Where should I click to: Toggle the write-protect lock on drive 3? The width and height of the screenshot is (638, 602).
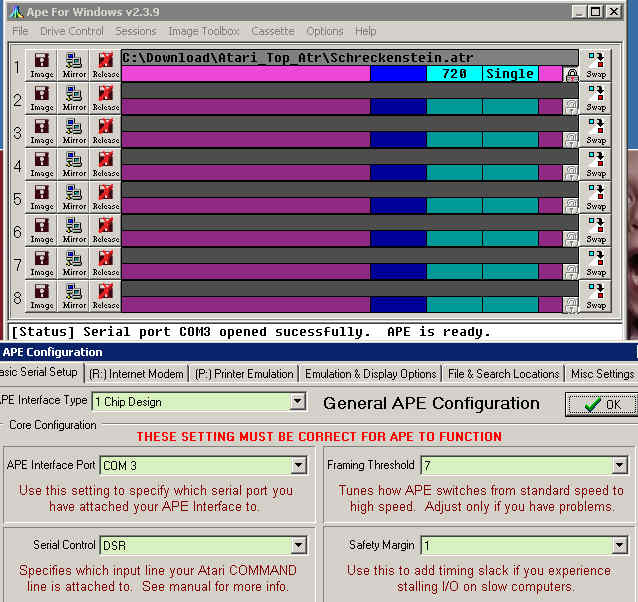pos(571,140)
